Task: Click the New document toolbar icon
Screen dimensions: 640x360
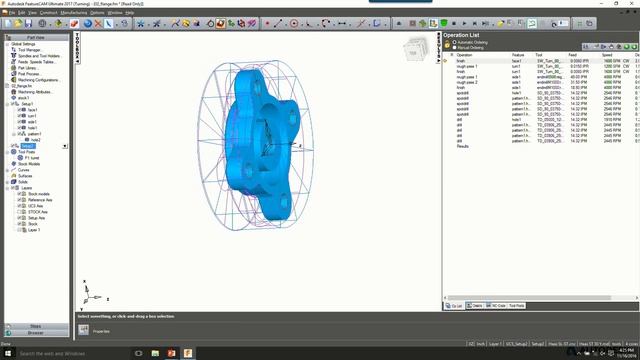Action: click(8, 24)
